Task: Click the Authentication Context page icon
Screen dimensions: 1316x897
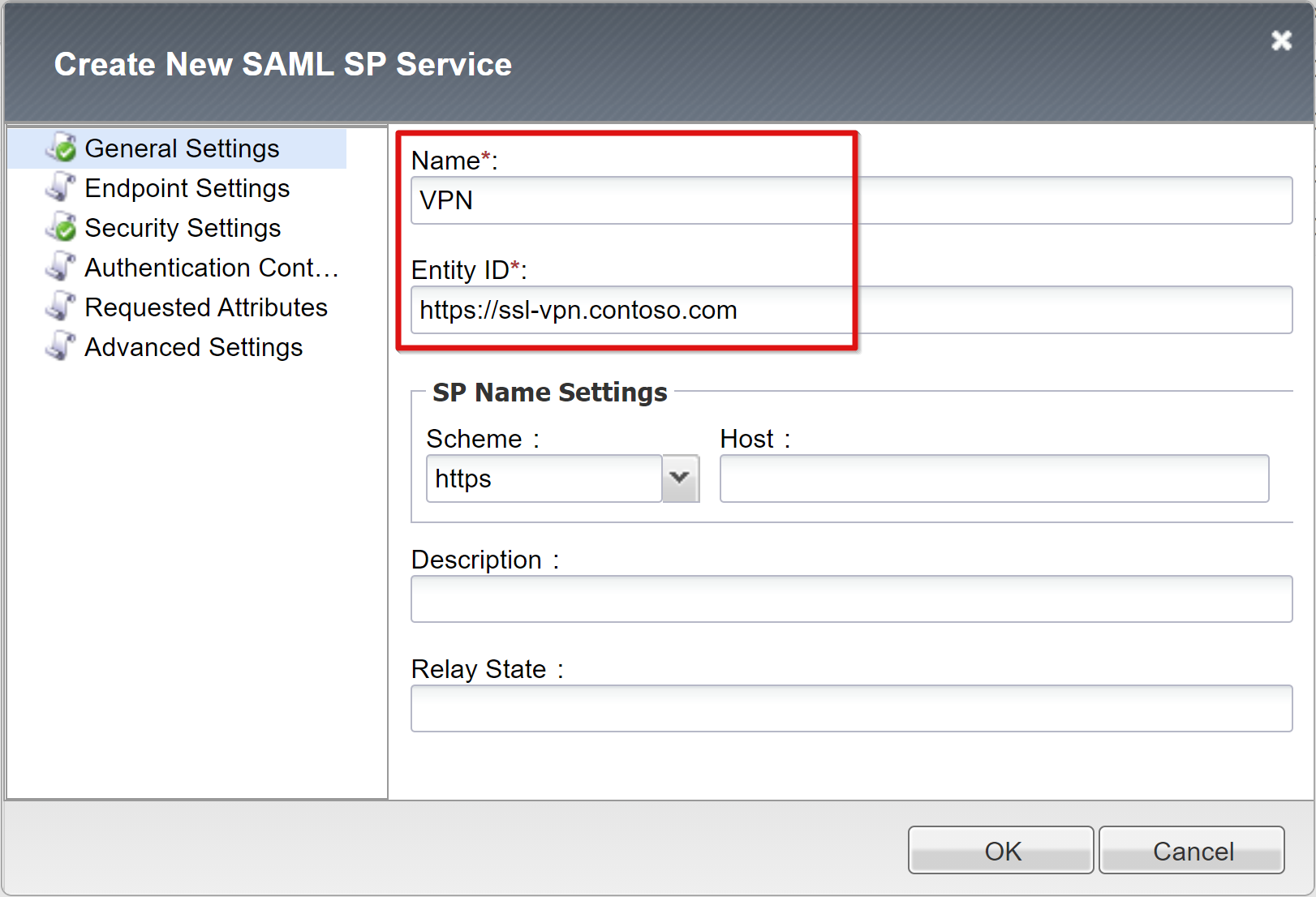Action: (x=61, y=268)
